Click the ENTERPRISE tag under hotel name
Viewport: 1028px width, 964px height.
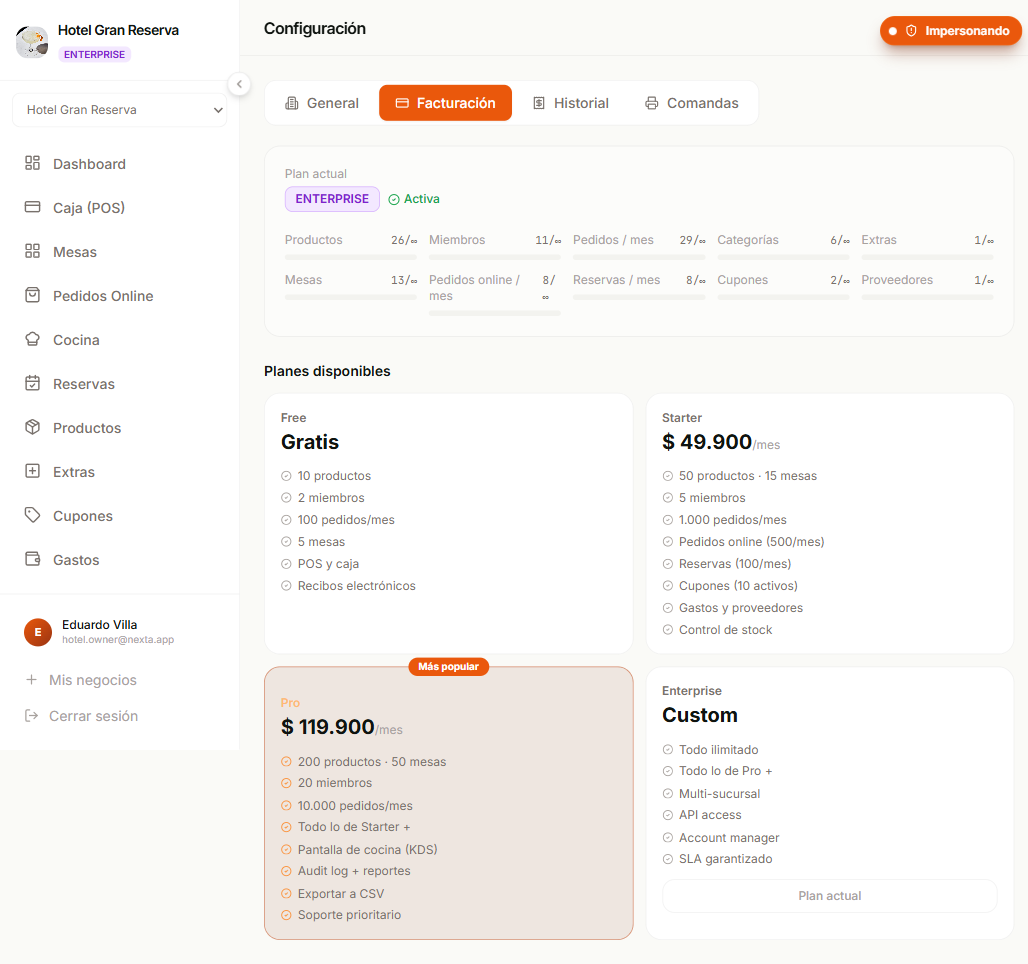click(94, 54)
